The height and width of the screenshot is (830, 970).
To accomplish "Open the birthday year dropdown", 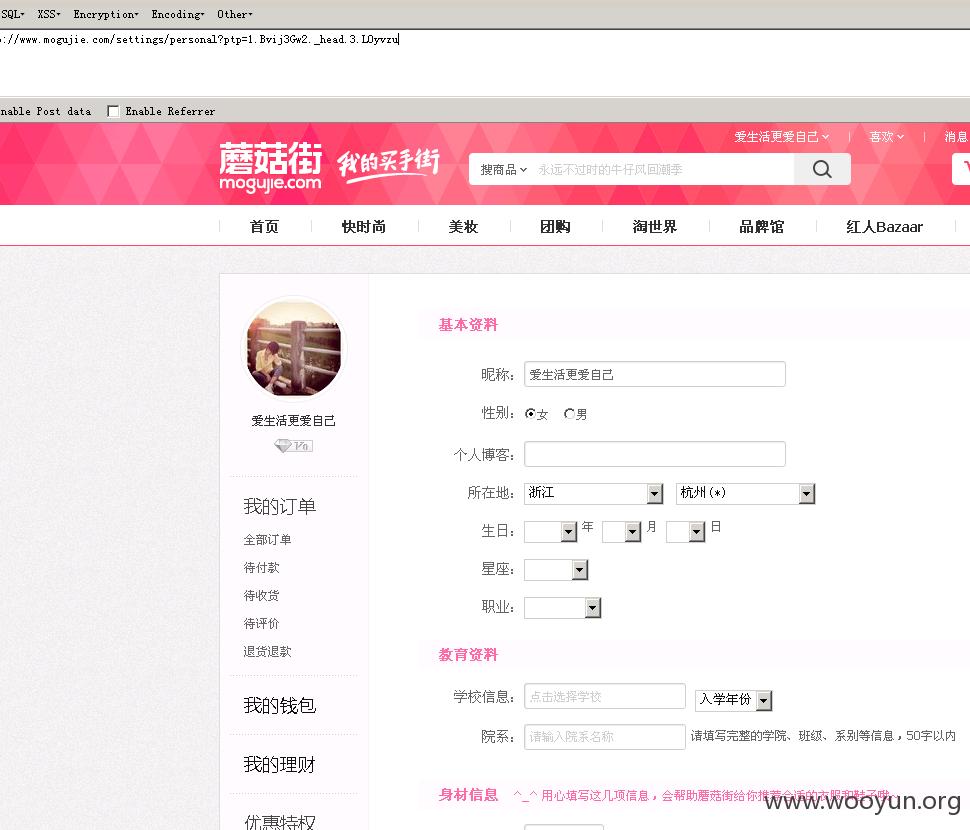I will point(551,531).
